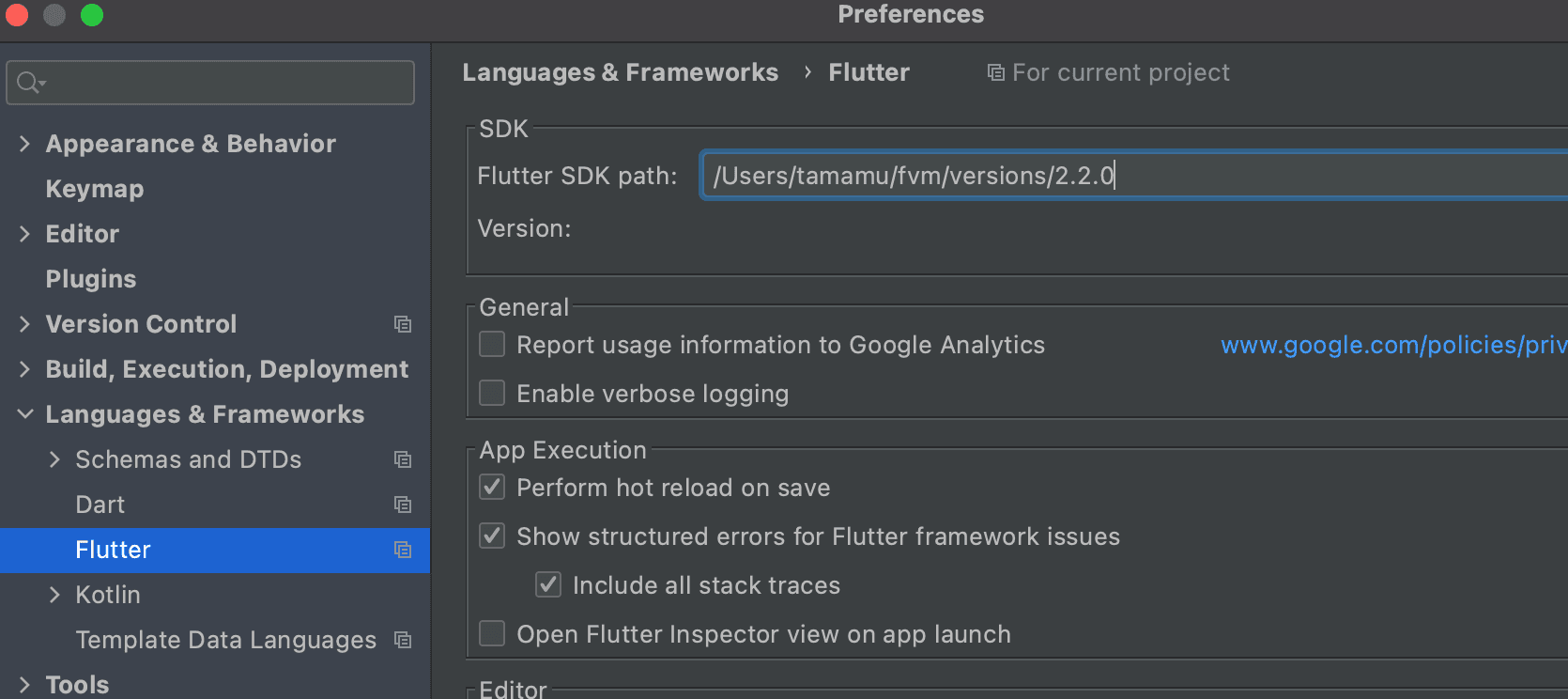The image size is (1568, 699).
Task: Click the project-level icon beside Flutter
Action: 403,550
